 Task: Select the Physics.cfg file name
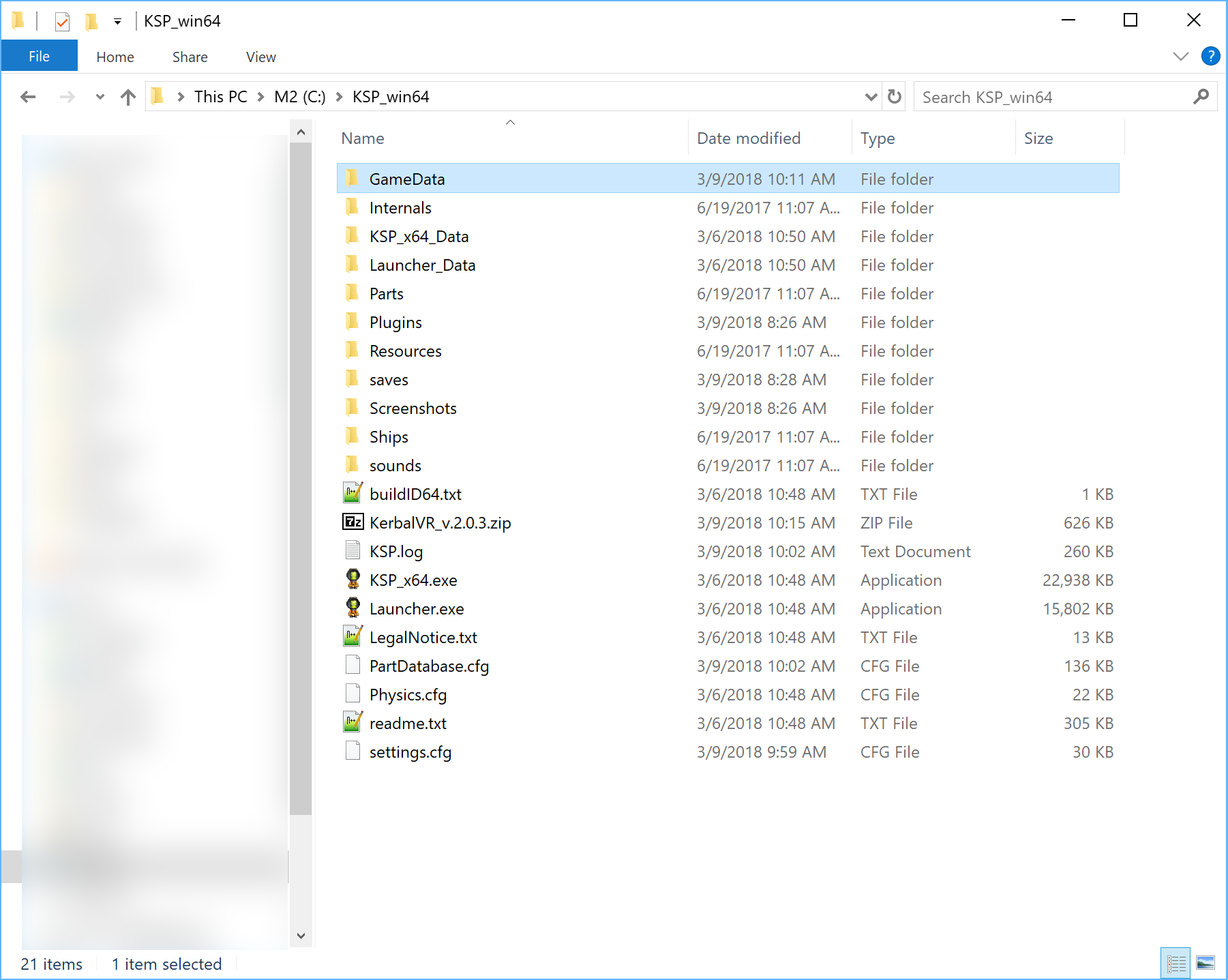(x=408, y=695)
